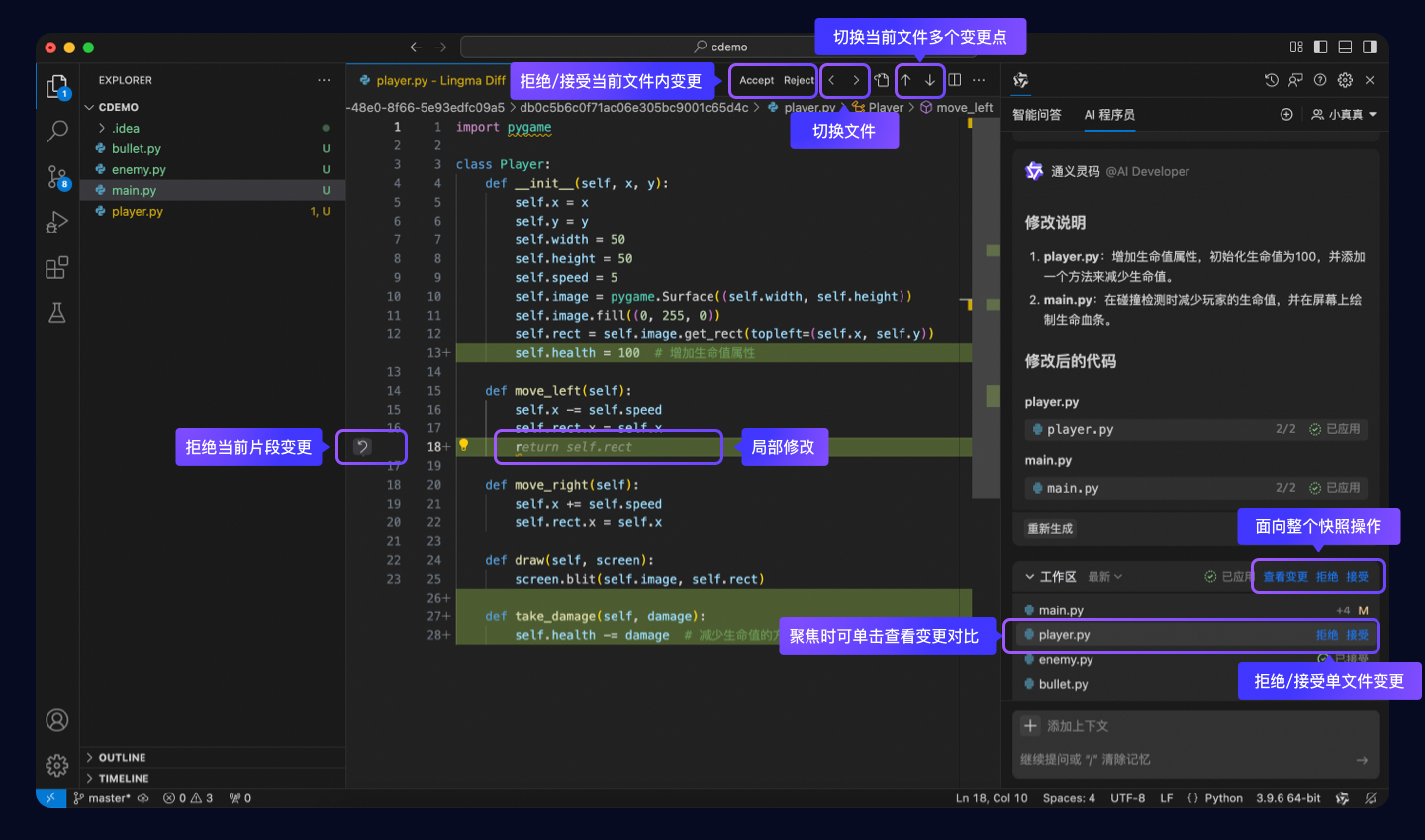Open the Source Control view in activity bar

pyautogui.click(x=57, y=177)
